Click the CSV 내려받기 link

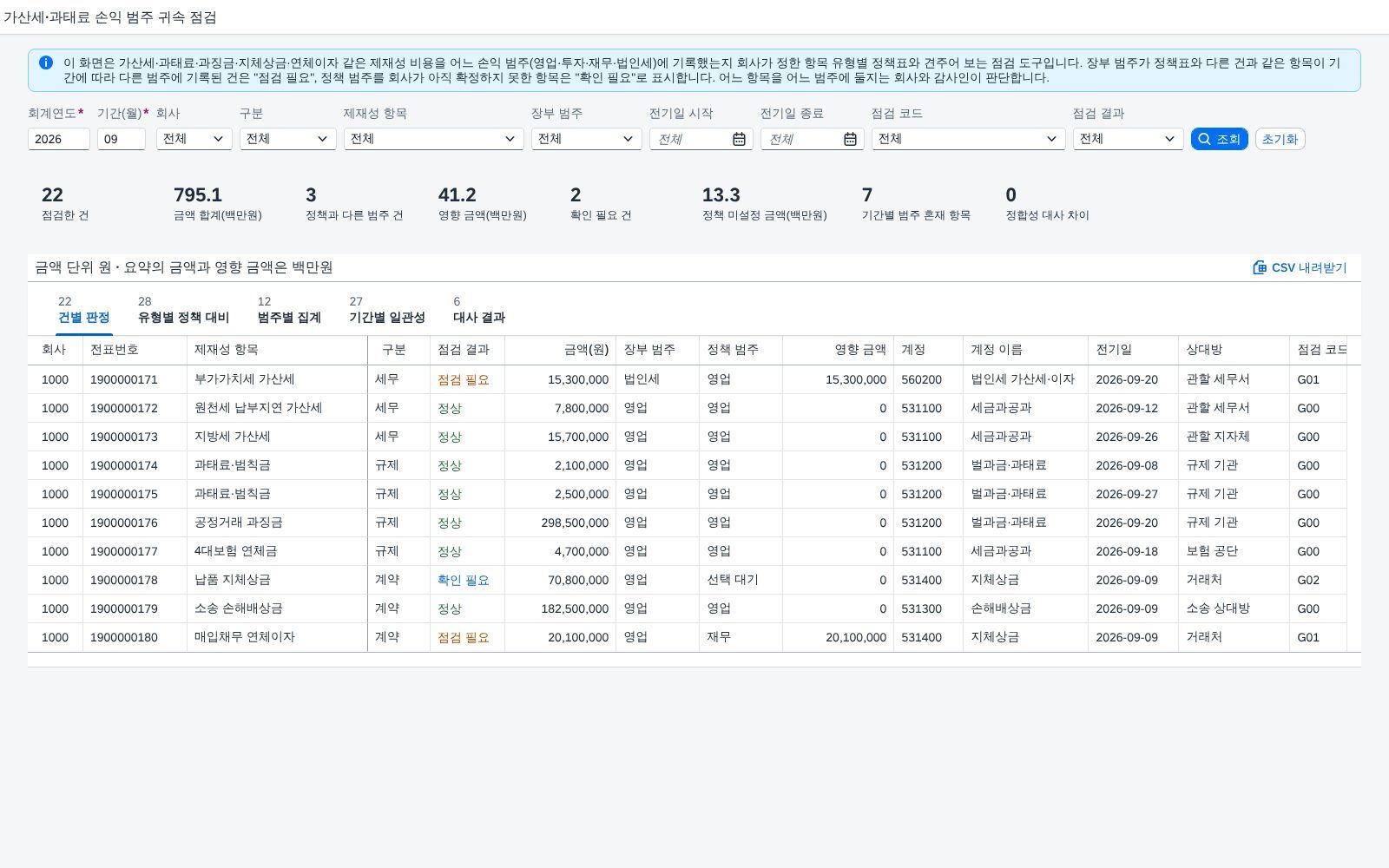coord(1300,267)
